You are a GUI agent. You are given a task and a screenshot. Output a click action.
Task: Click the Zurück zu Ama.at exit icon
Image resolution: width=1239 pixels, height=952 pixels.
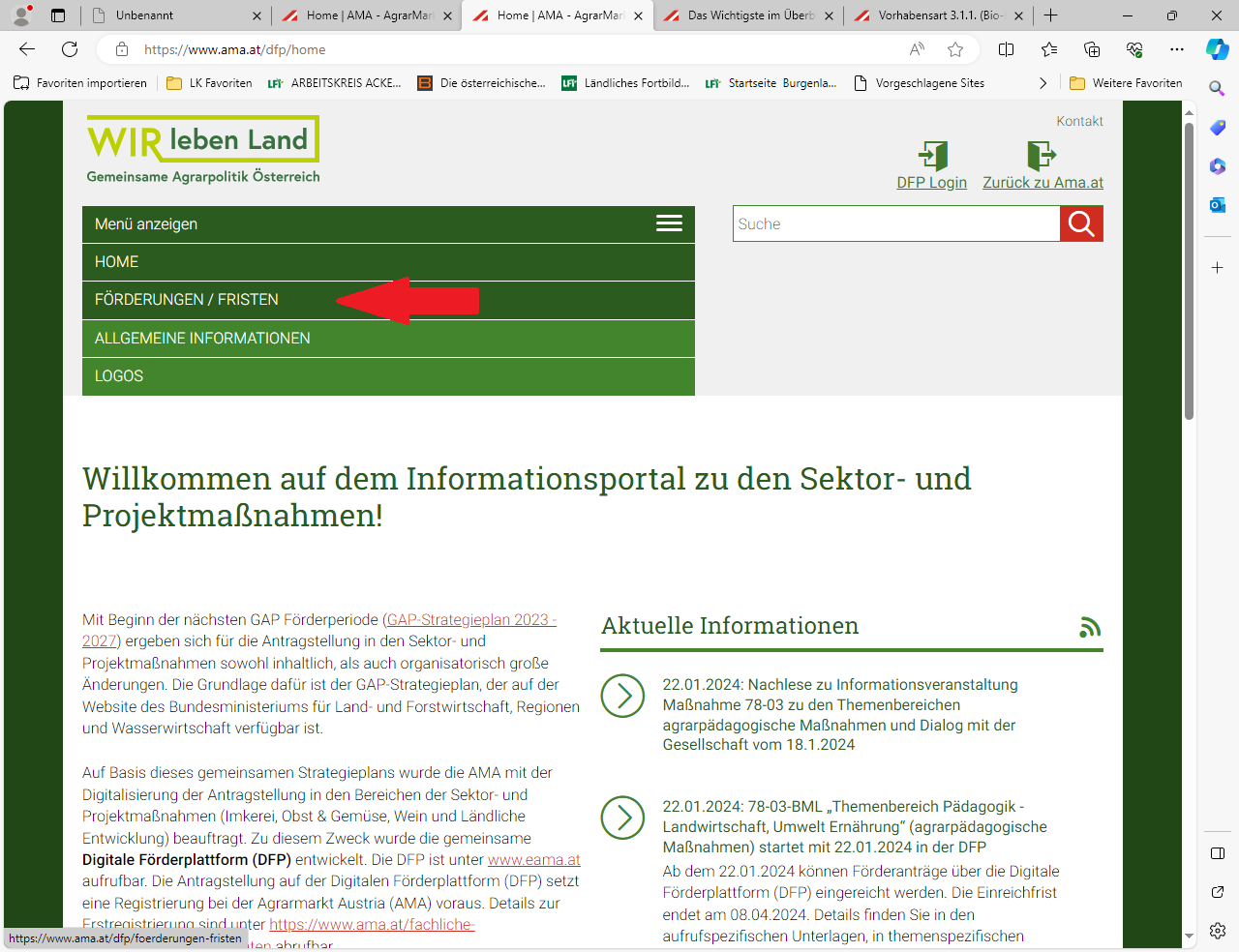pyautogui.click(x=1042, y=155)
